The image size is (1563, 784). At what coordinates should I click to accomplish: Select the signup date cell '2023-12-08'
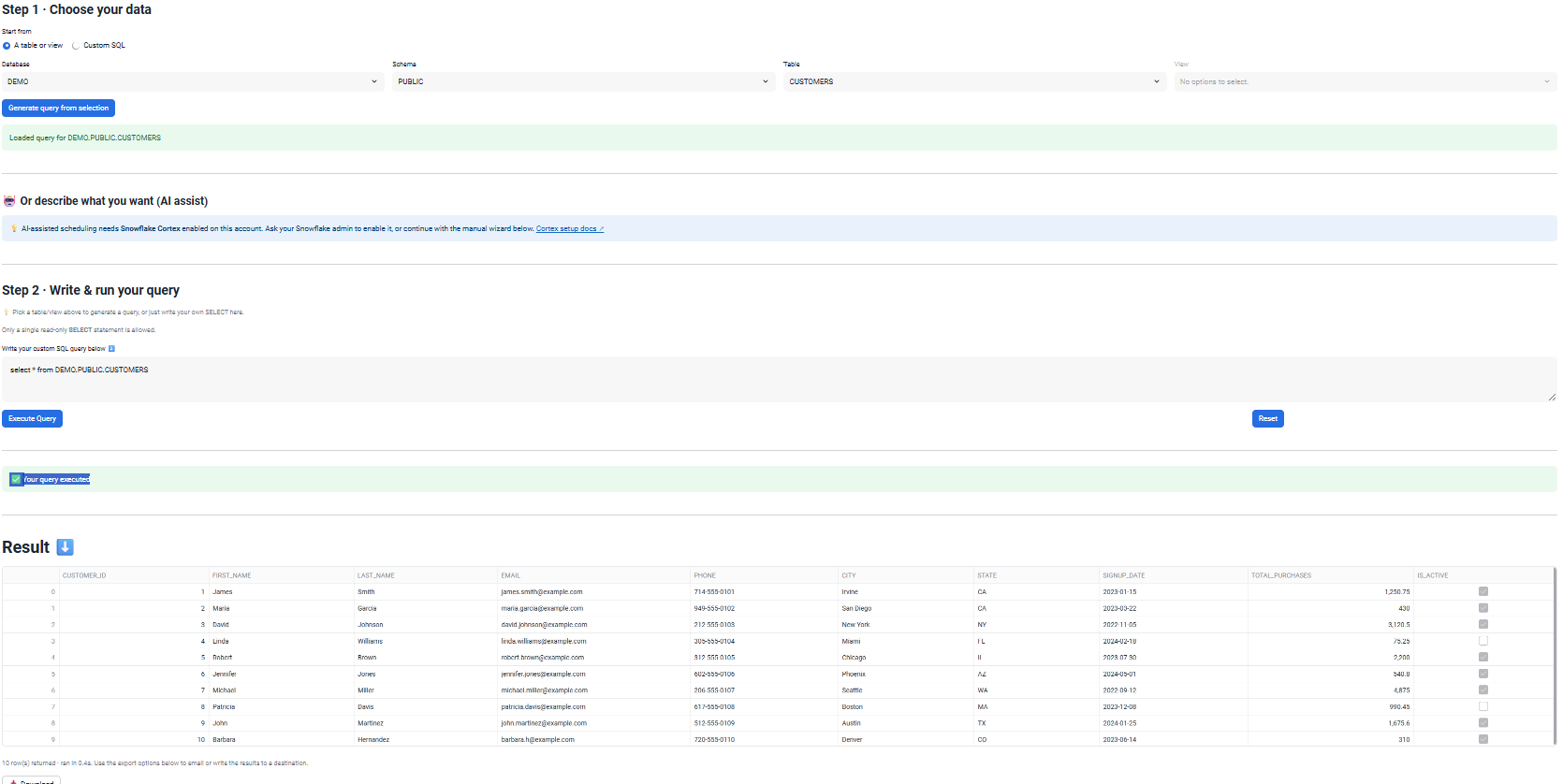1174,706
